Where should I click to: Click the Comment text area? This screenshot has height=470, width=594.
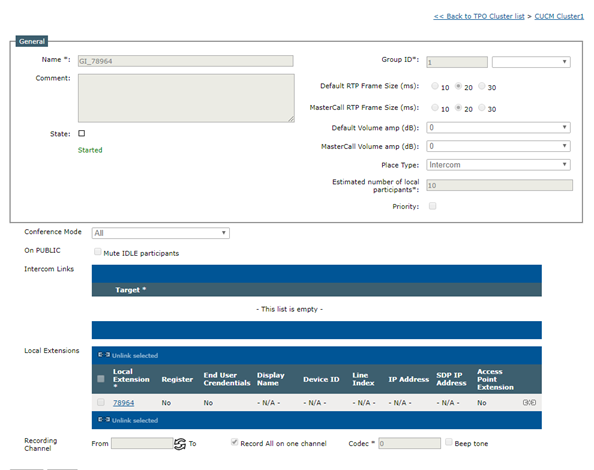(186, 98)
